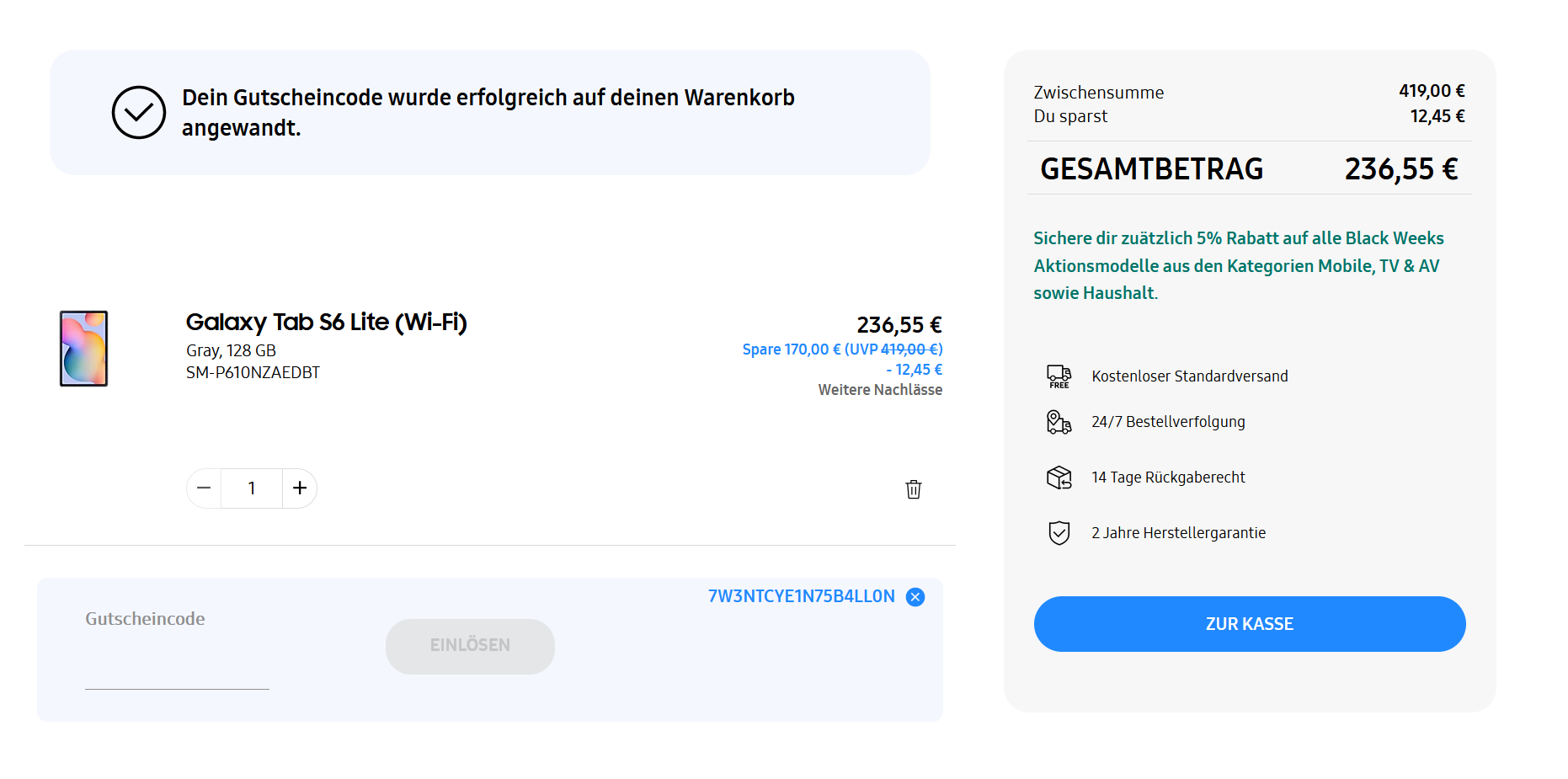Expand Weitere Nachlässe discount details
This screenshot has height=779, width=1568.
pos(880,390)
